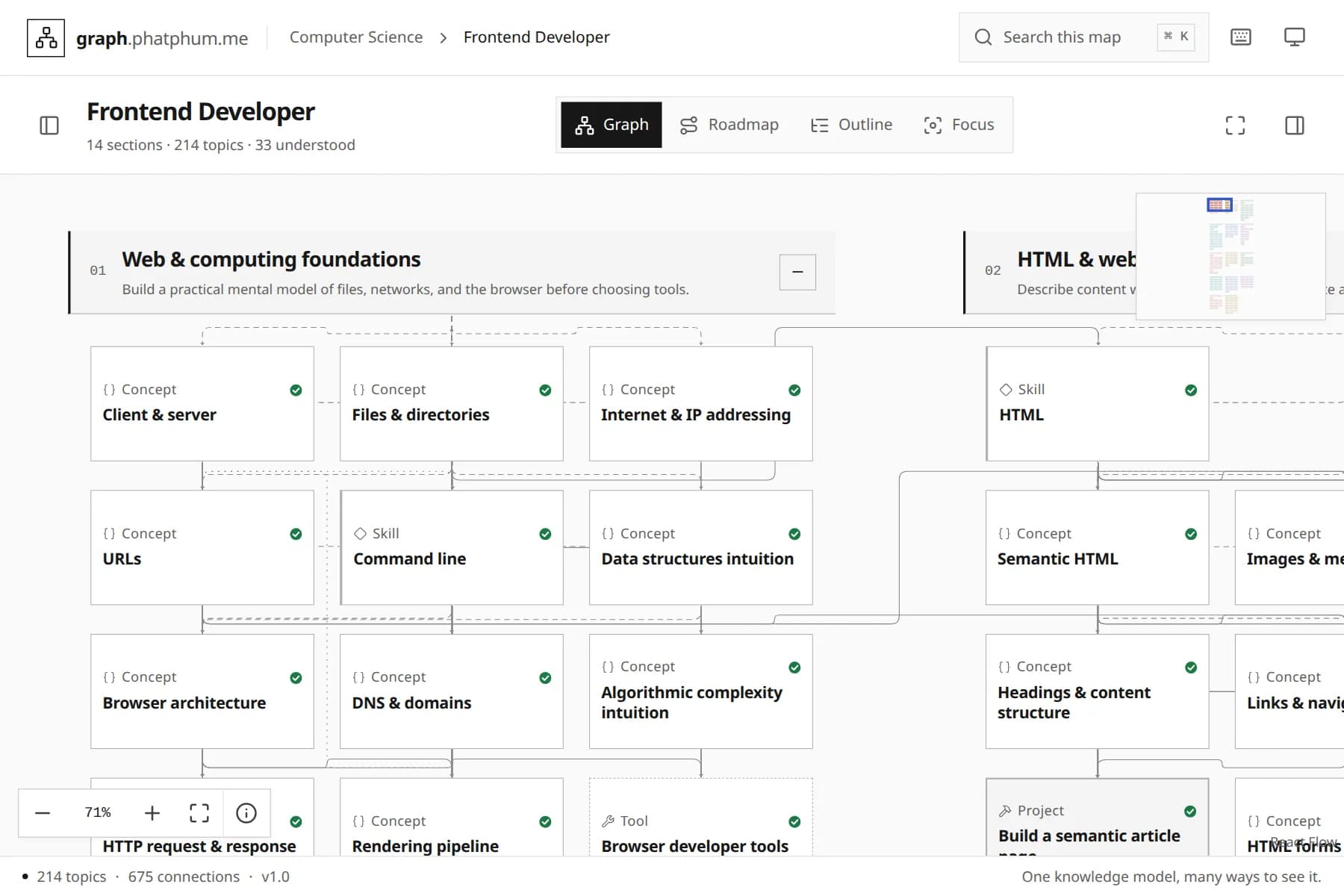Viewport: 1344px width, 896px height.
Task: Toggle understood check on Client & server
Action: (x=296, y=390)
